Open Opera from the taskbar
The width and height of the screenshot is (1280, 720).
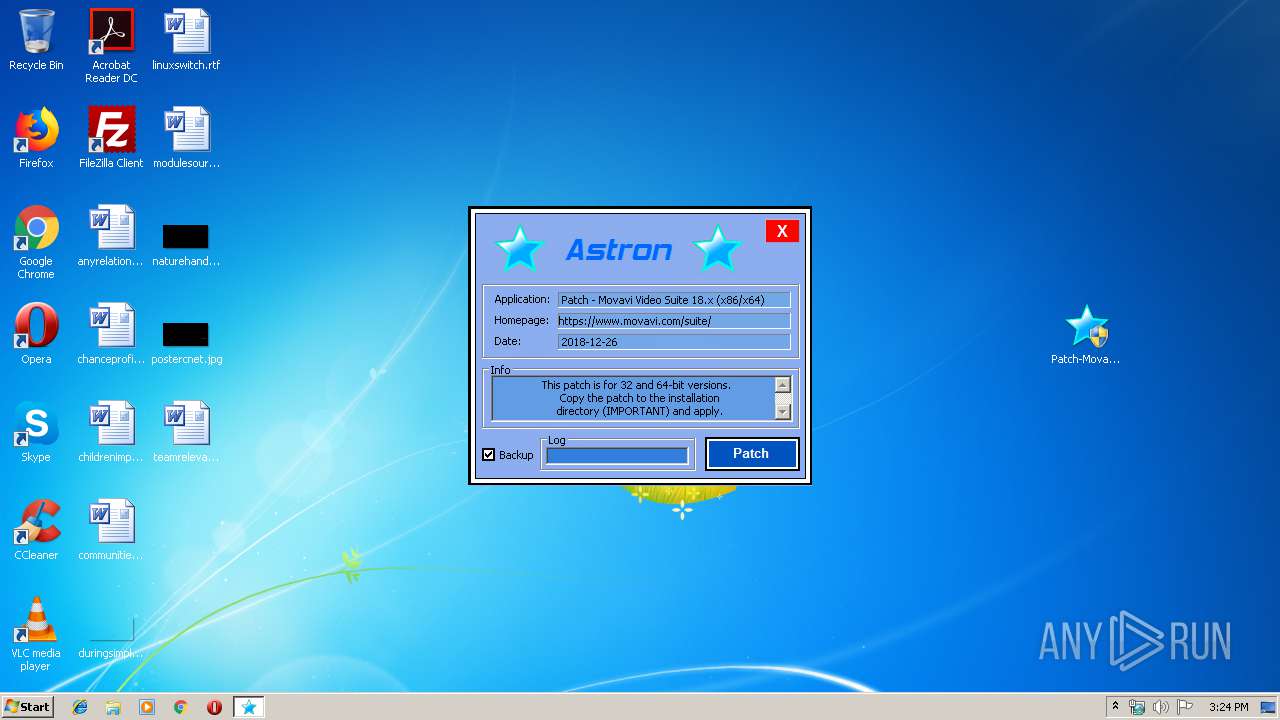click(x=214, y=707)
